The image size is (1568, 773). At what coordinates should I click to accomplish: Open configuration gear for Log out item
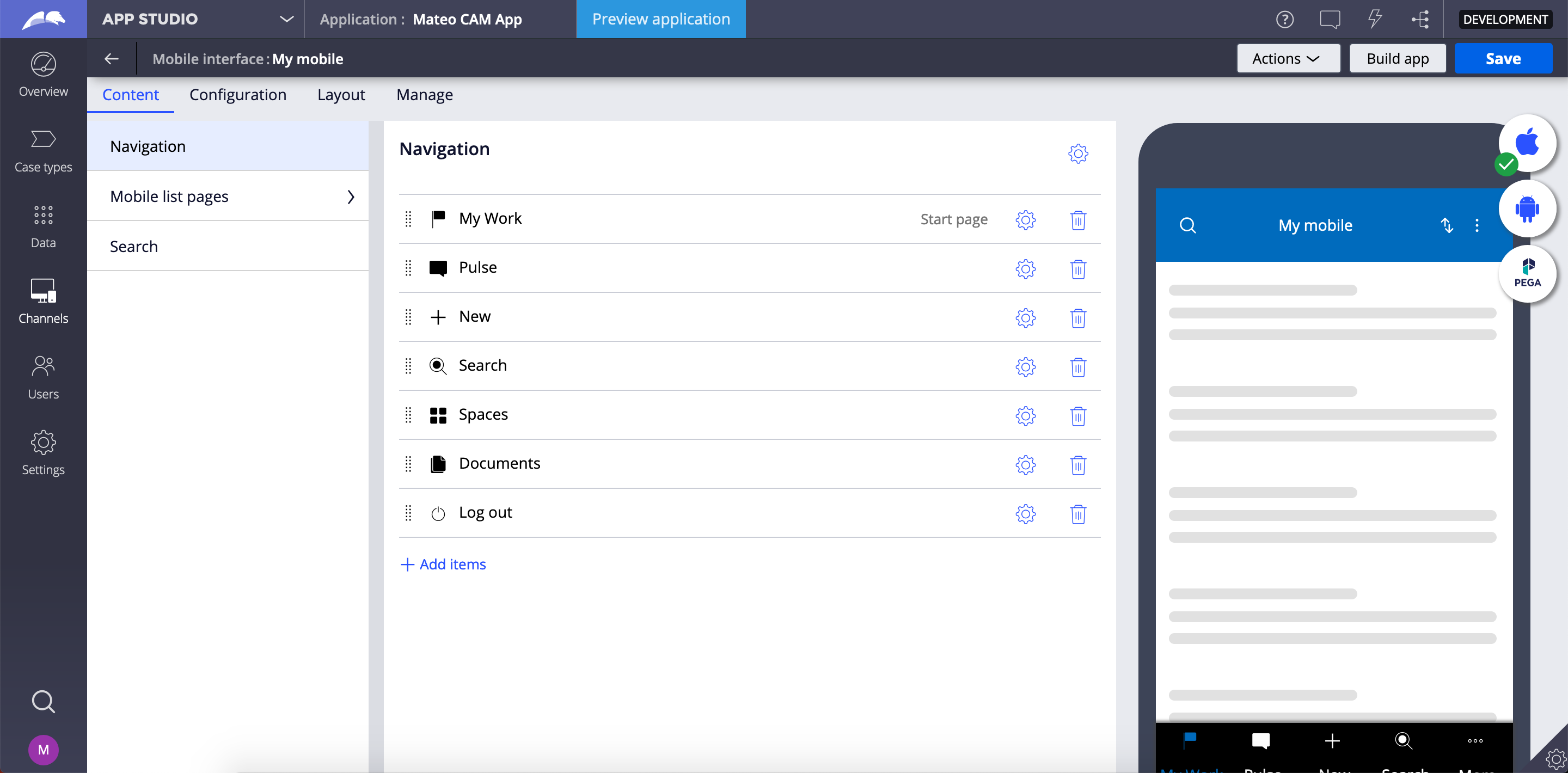click(1025, 514)
